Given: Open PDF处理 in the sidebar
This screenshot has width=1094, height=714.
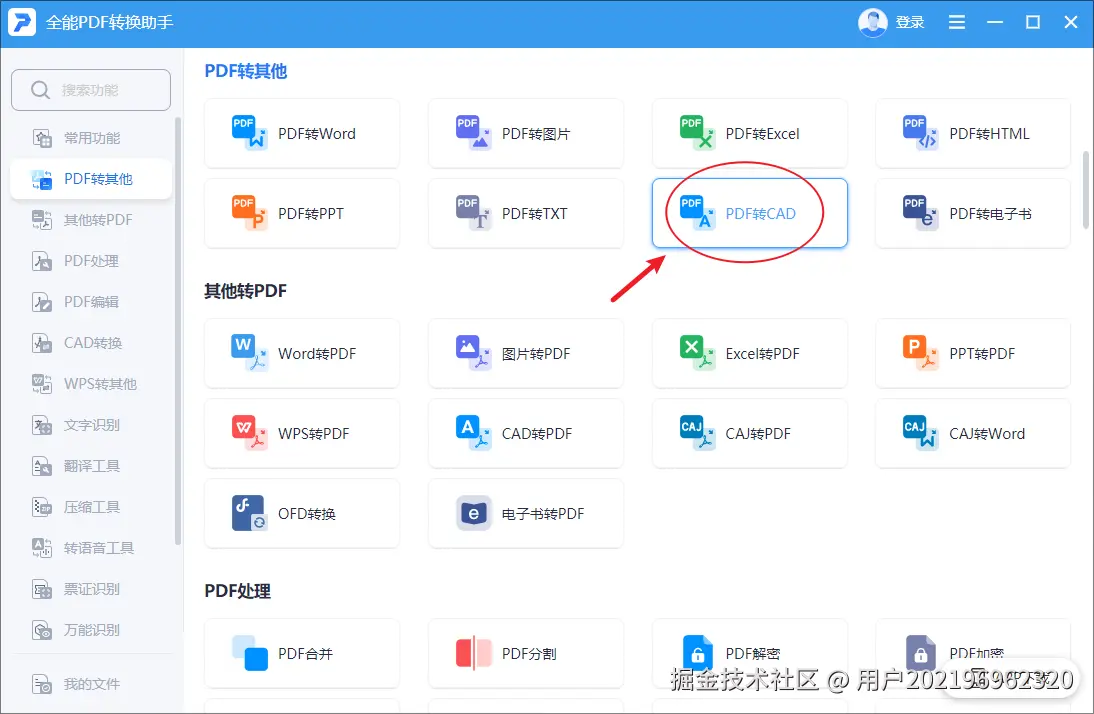Looking at the screenshot, I should pos(91,261).
